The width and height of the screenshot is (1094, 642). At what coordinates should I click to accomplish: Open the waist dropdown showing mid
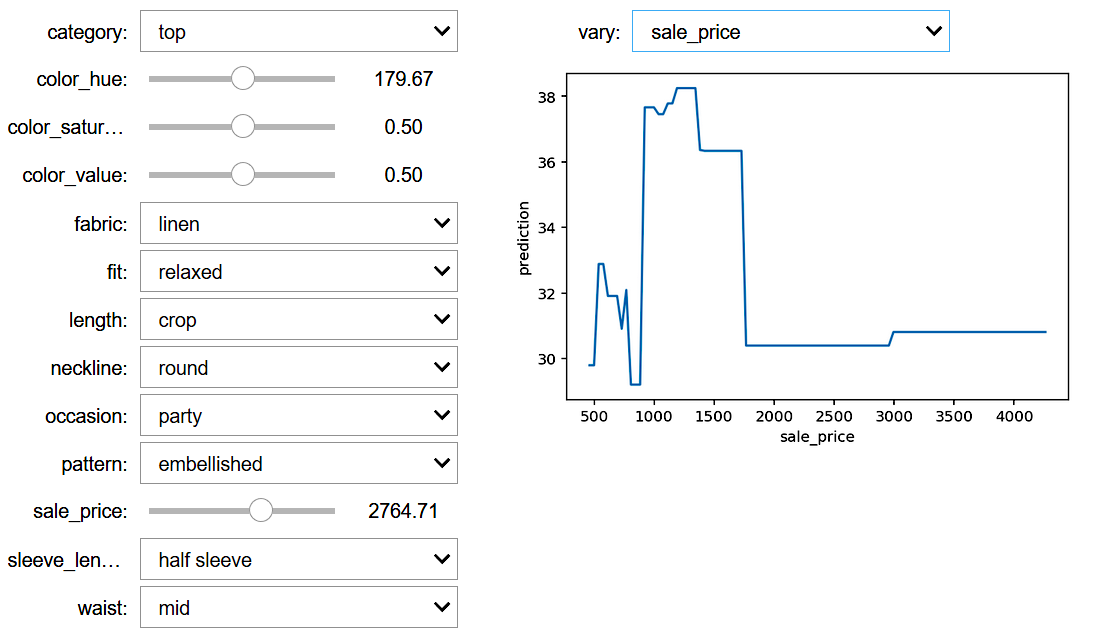(298, 608)
